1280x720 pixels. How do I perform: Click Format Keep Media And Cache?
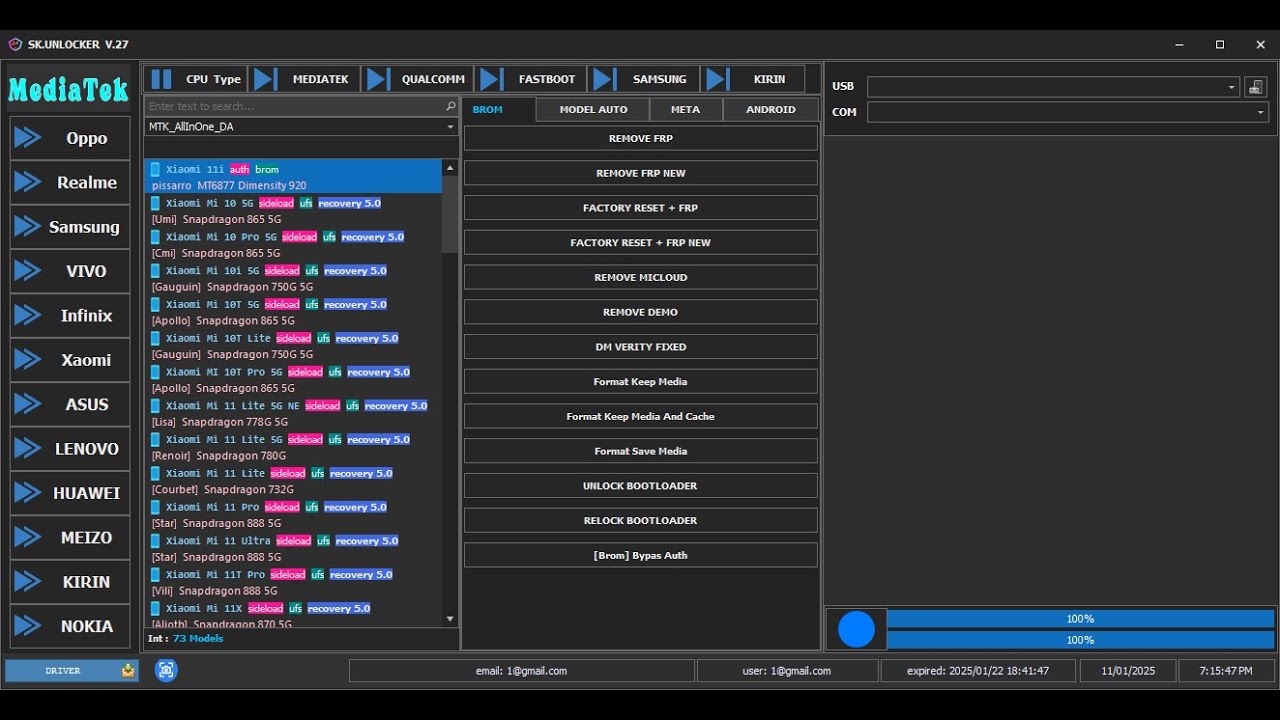point(641,416)
